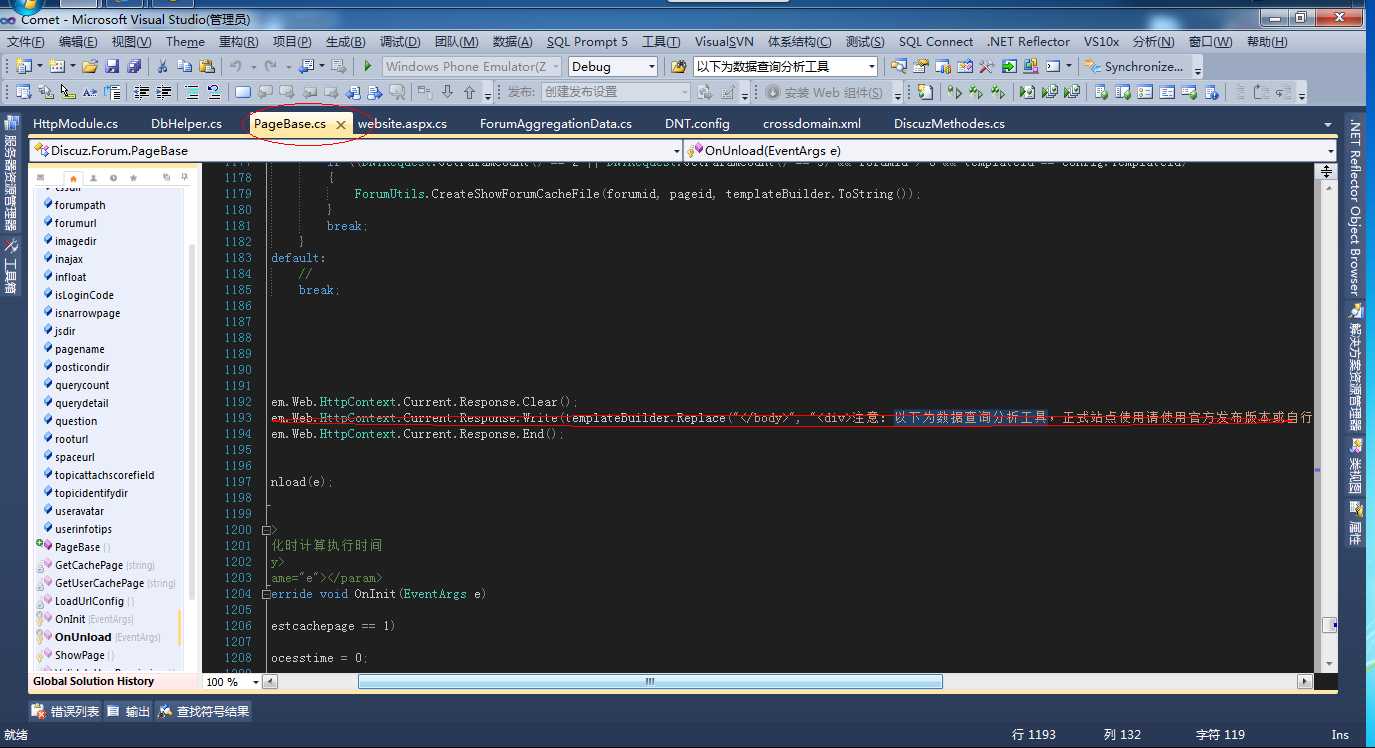Cut the selection with the scissors icon
Viewport: 1375px width, 748px height.
click(162, 67)
